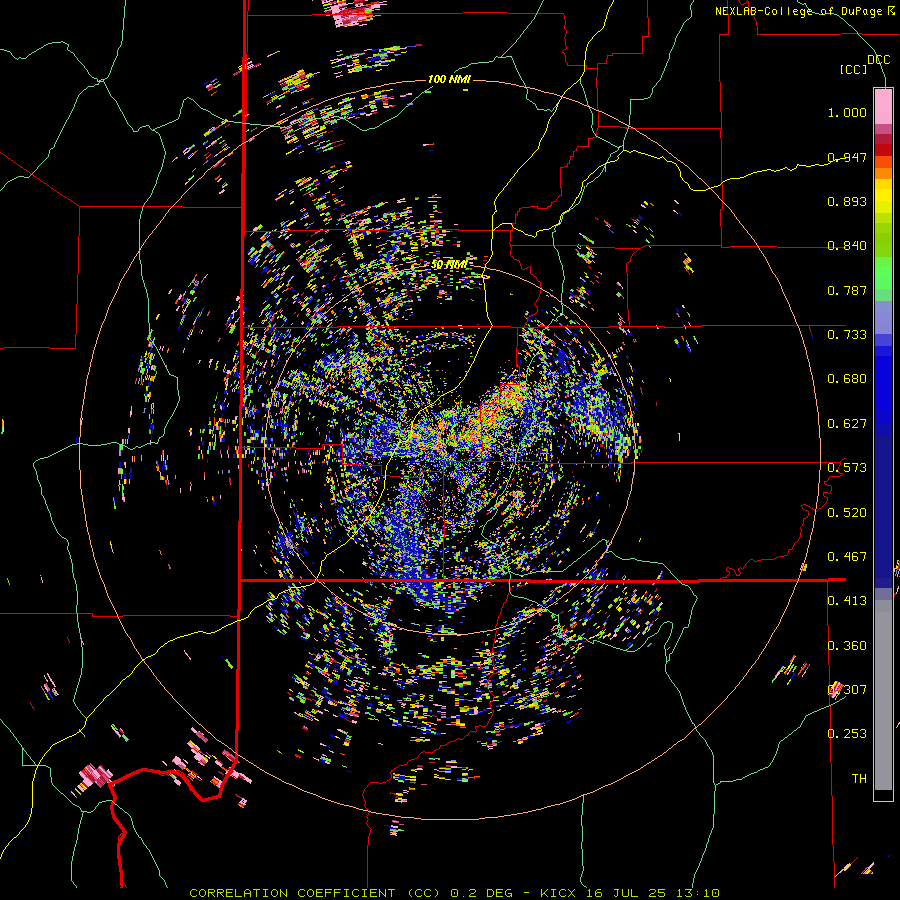Click the 0.360 scale value

click(847, 646)
